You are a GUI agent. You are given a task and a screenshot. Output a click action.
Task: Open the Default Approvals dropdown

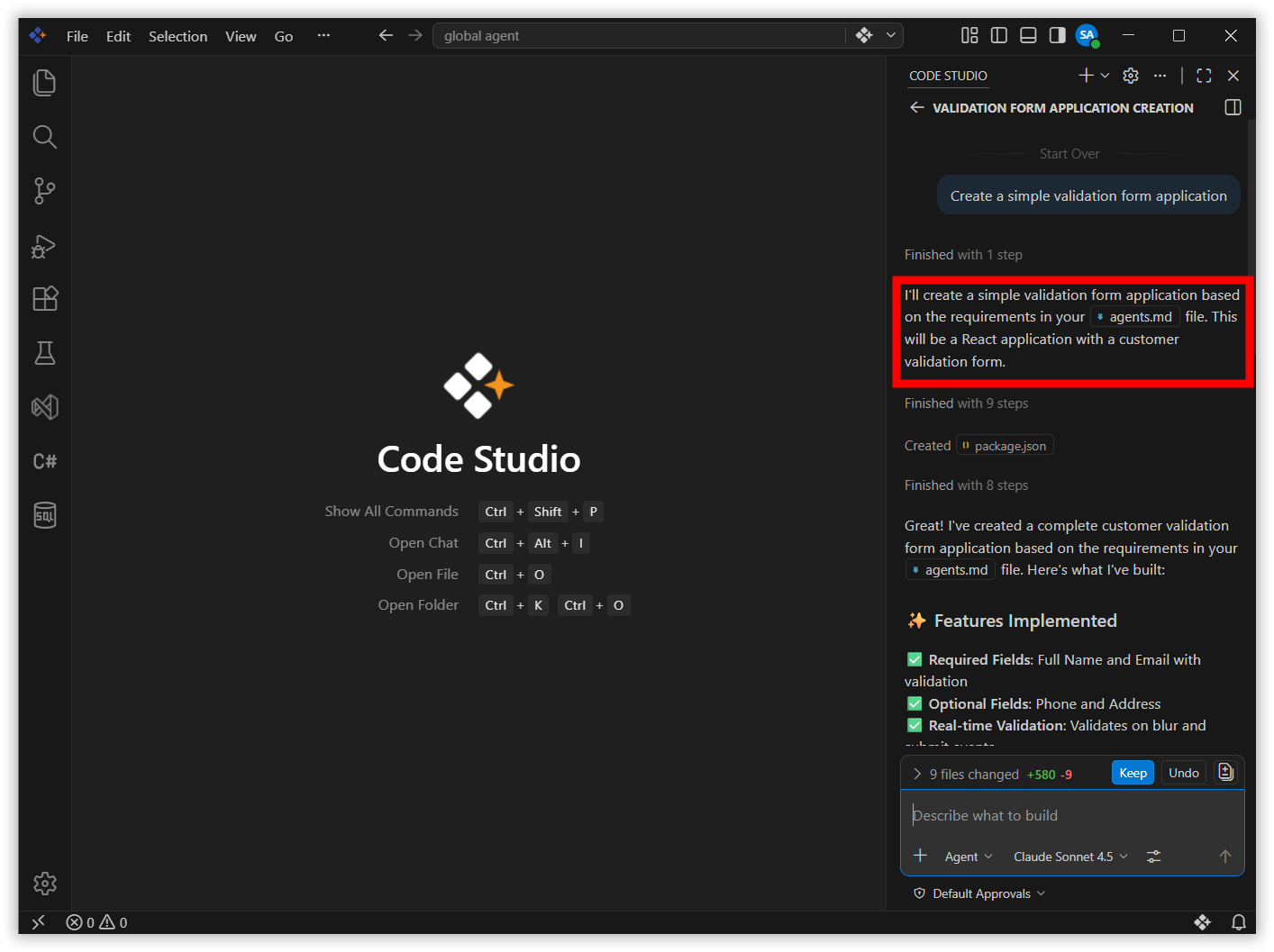click(979, 893)
